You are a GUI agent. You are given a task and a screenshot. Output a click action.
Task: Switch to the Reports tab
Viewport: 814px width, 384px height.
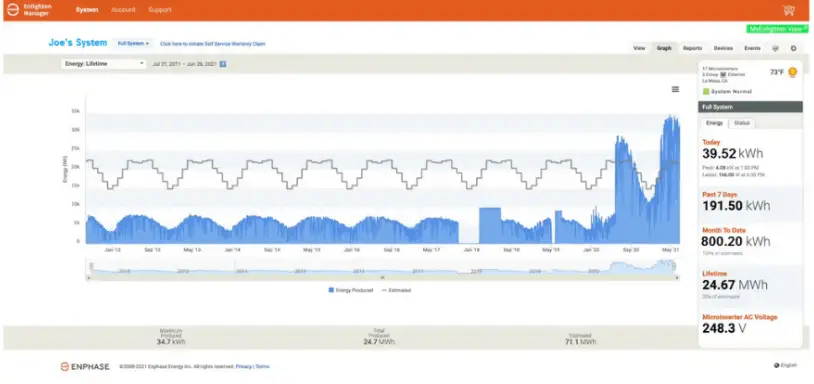(693, 48)
